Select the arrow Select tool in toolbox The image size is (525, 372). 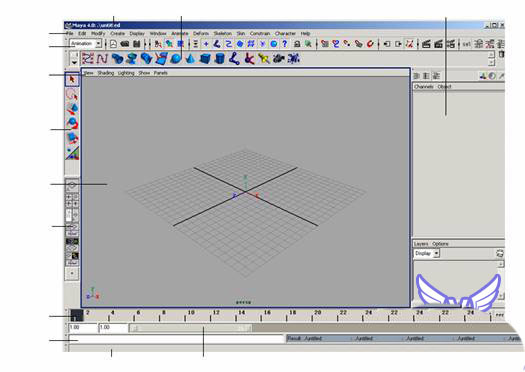click(x=72, y=79)
